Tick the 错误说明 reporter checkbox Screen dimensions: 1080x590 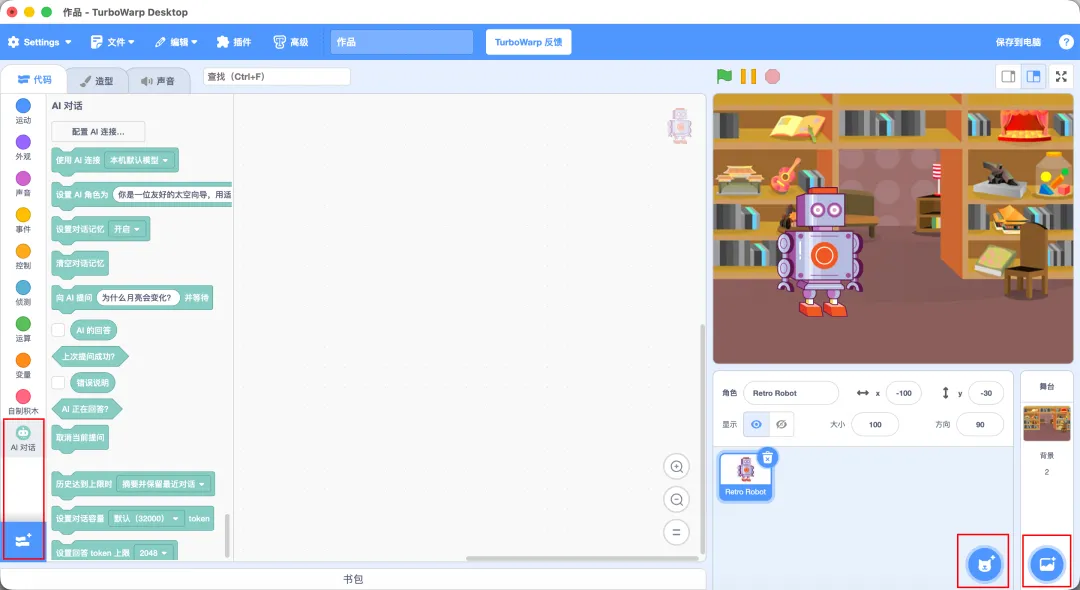coord(59,382)
